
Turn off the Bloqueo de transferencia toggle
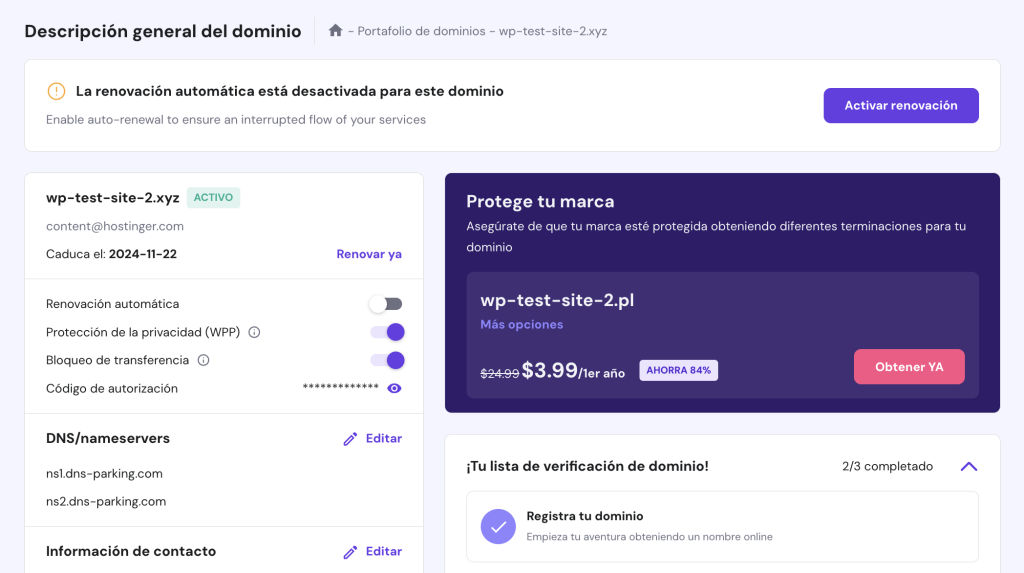click(387, 360)
